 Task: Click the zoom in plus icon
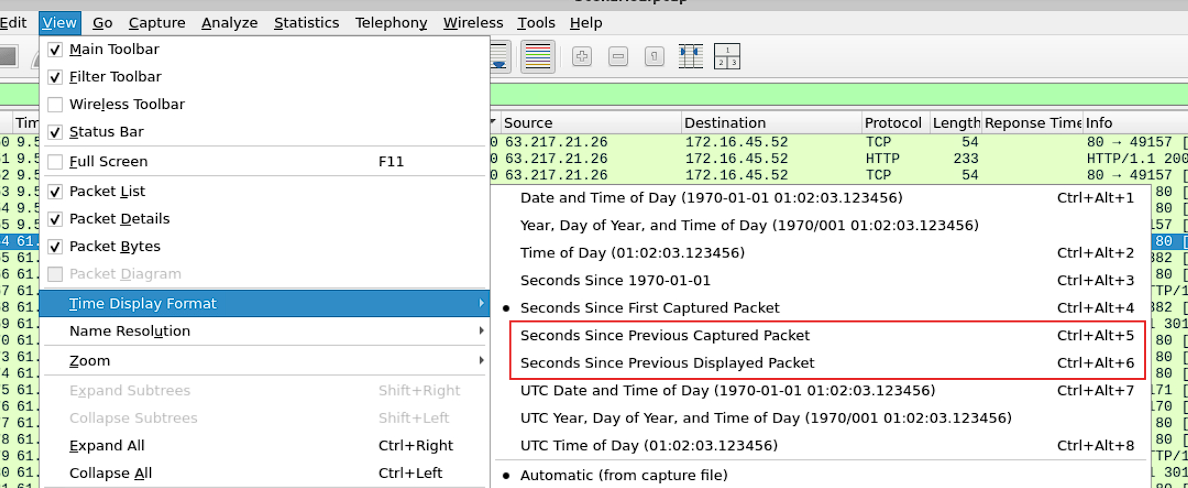click(x=582, y=57)
